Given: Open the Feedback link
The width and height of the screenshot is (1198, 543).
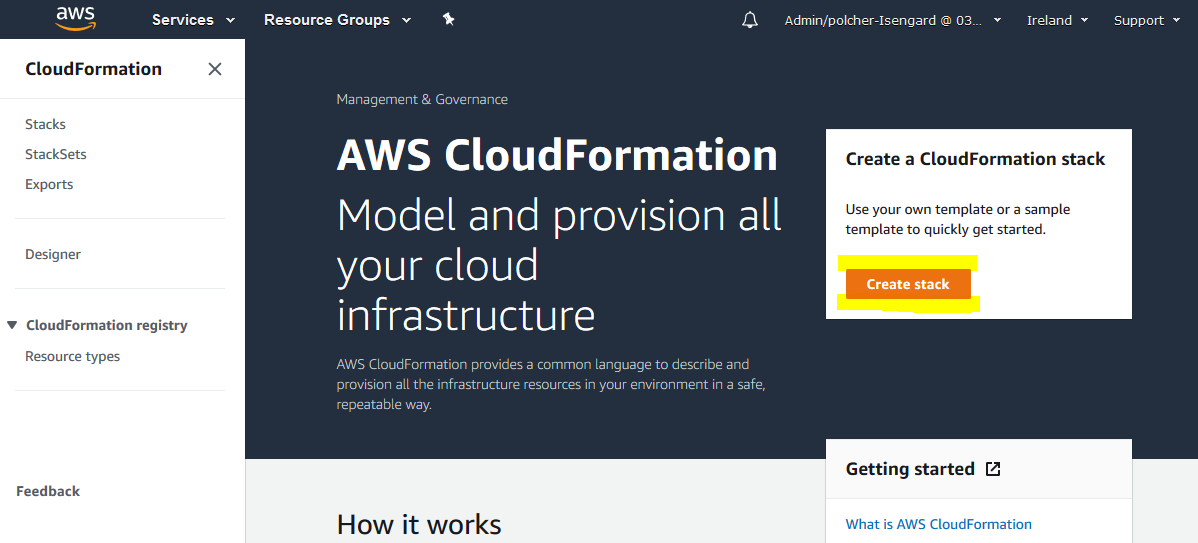Looking at the screenshot, I should (48, 491).
